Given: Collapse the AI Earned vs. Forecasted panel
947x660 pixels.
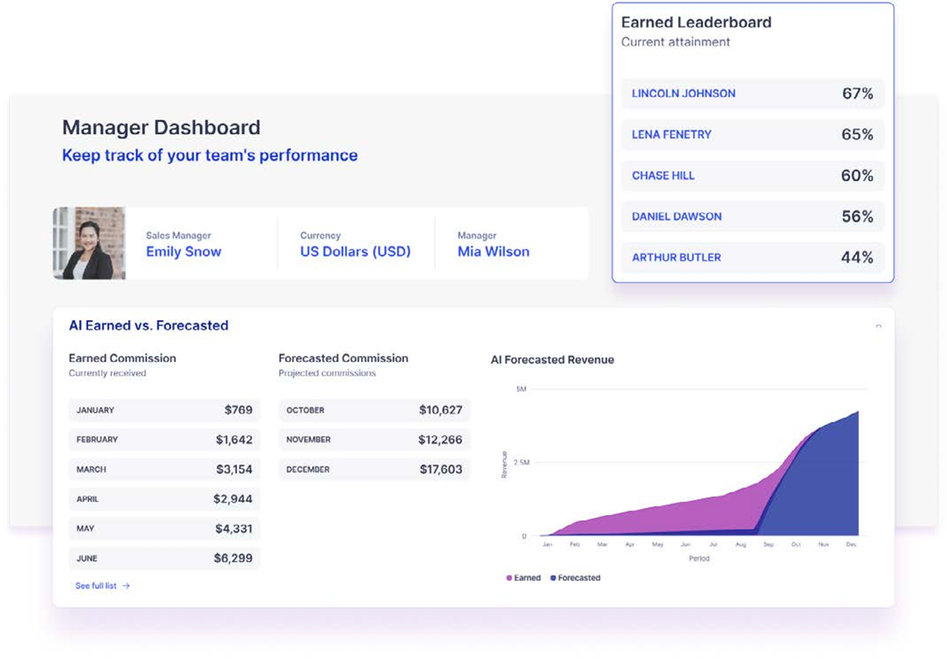Looking at the screenshot, I should [x=879, y=326].
